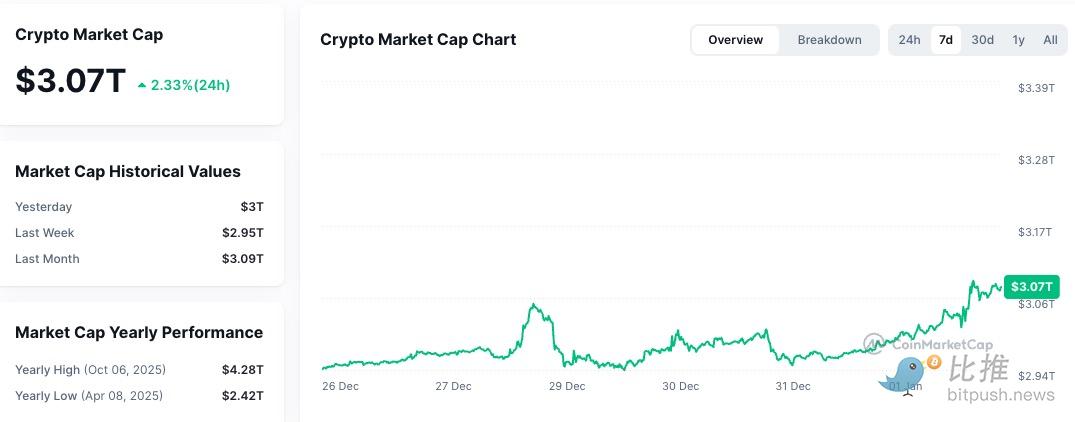
Task: Click the green up-arrow beside 2.33%
Action: 142,85
